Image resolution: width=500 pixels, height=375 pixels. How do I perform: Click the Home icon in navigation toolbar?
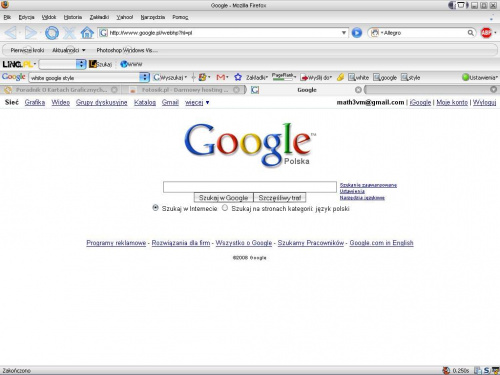87,33
